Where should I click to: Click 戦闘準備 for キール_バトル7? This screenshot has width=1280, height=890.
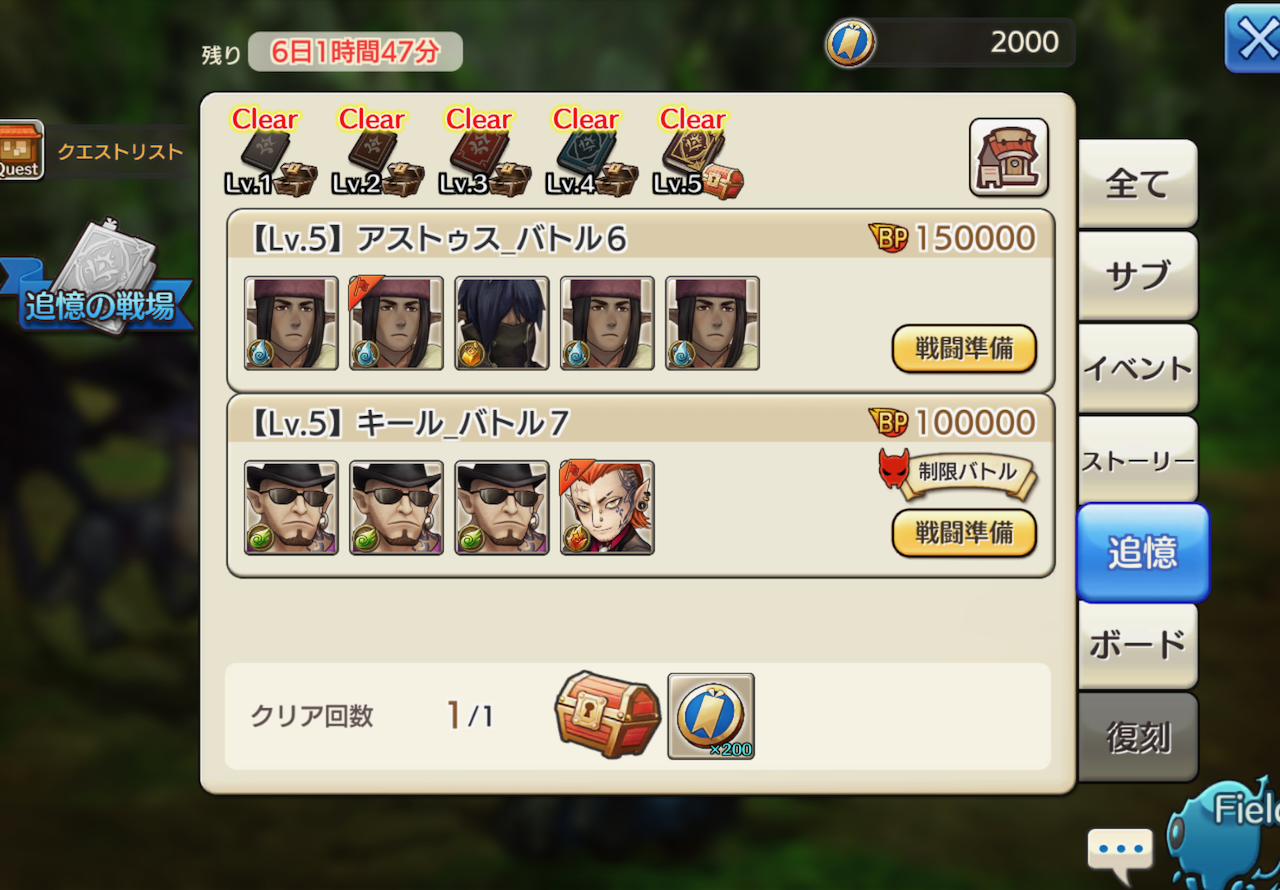coord(964,533)
